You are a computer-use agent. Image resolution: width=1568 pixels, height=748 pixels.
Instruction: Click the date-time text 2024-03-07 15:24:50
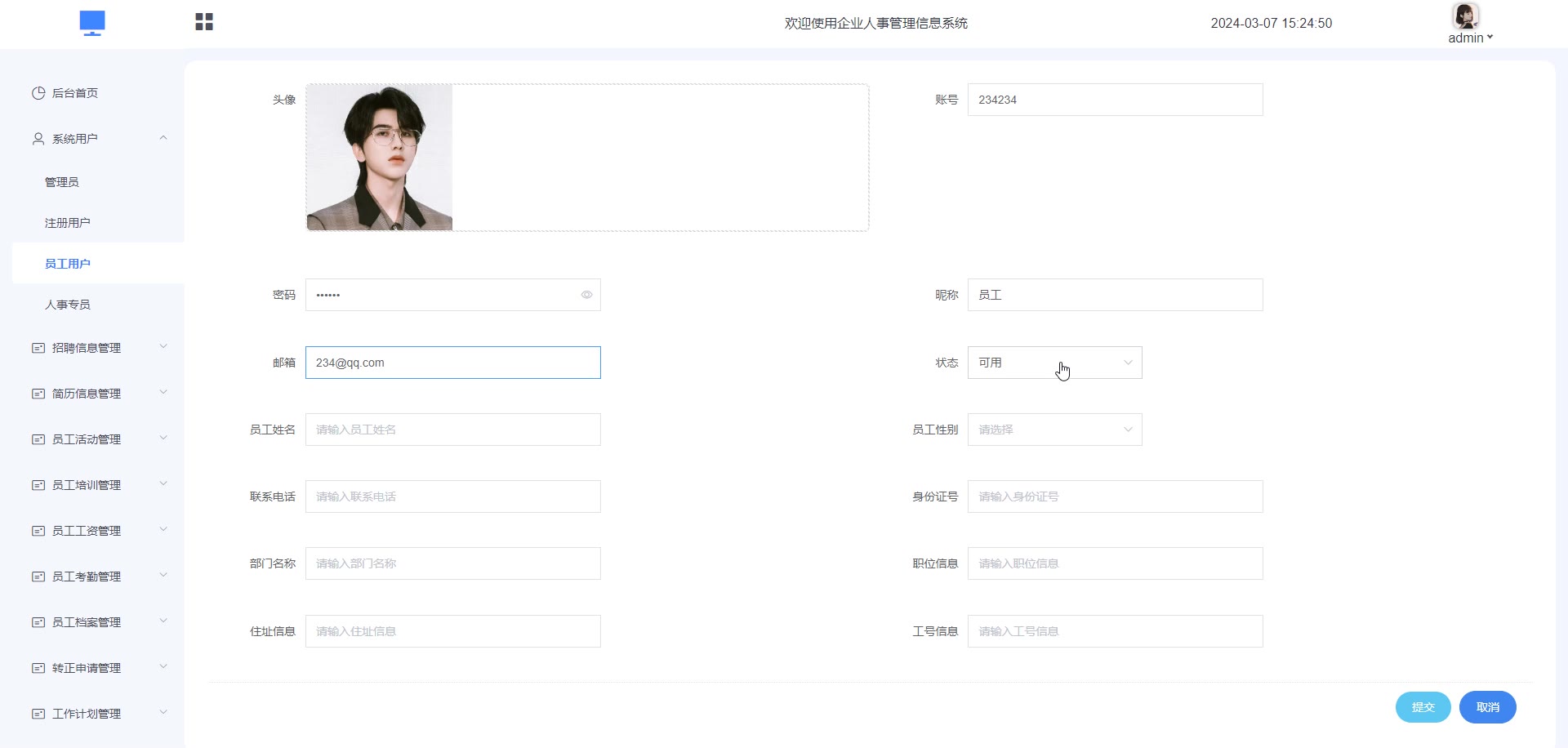coord(1271,24)
